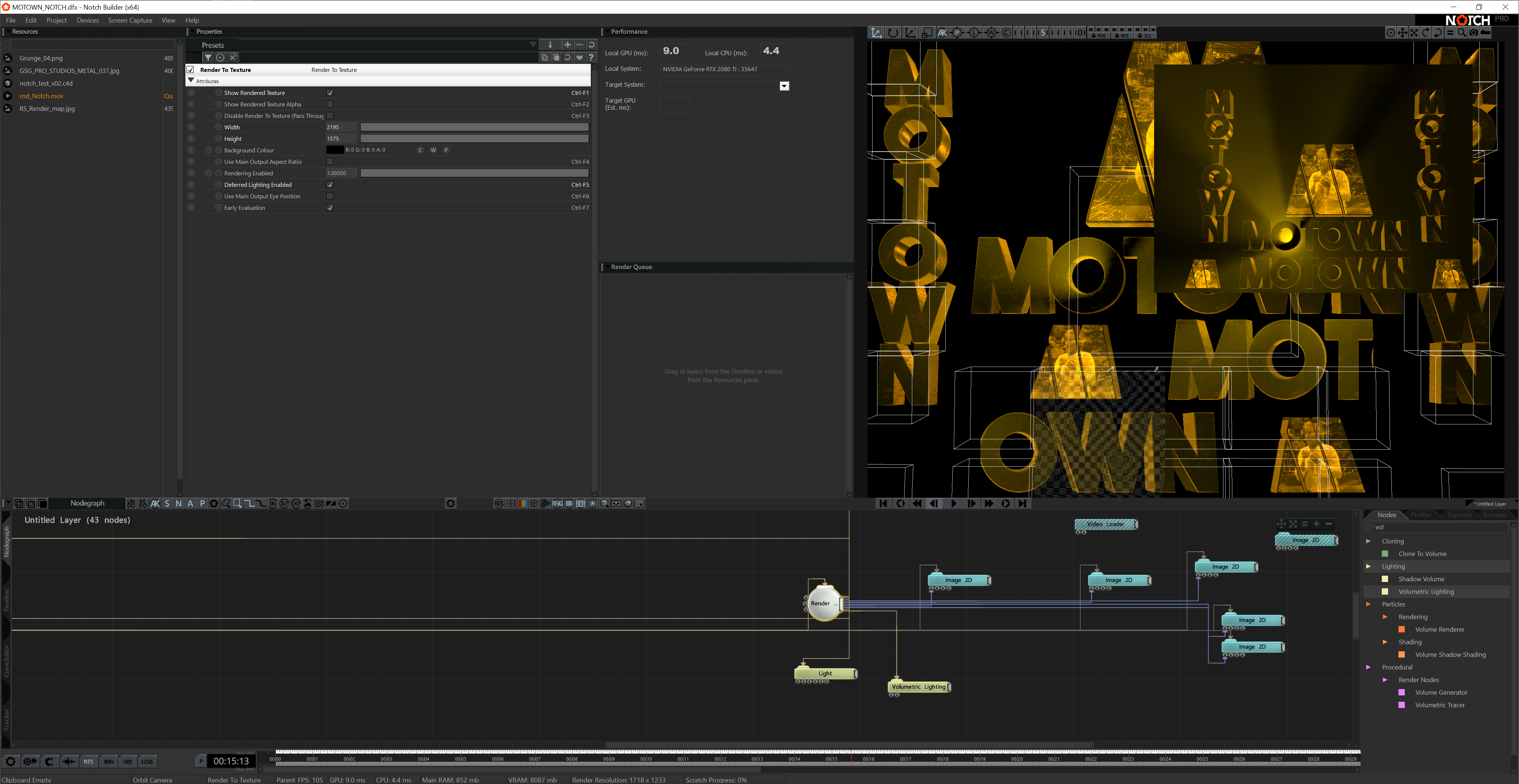Click the LOG button in the bottom bar
This screenshot has width=1519, height=784.
pos(147,762)
